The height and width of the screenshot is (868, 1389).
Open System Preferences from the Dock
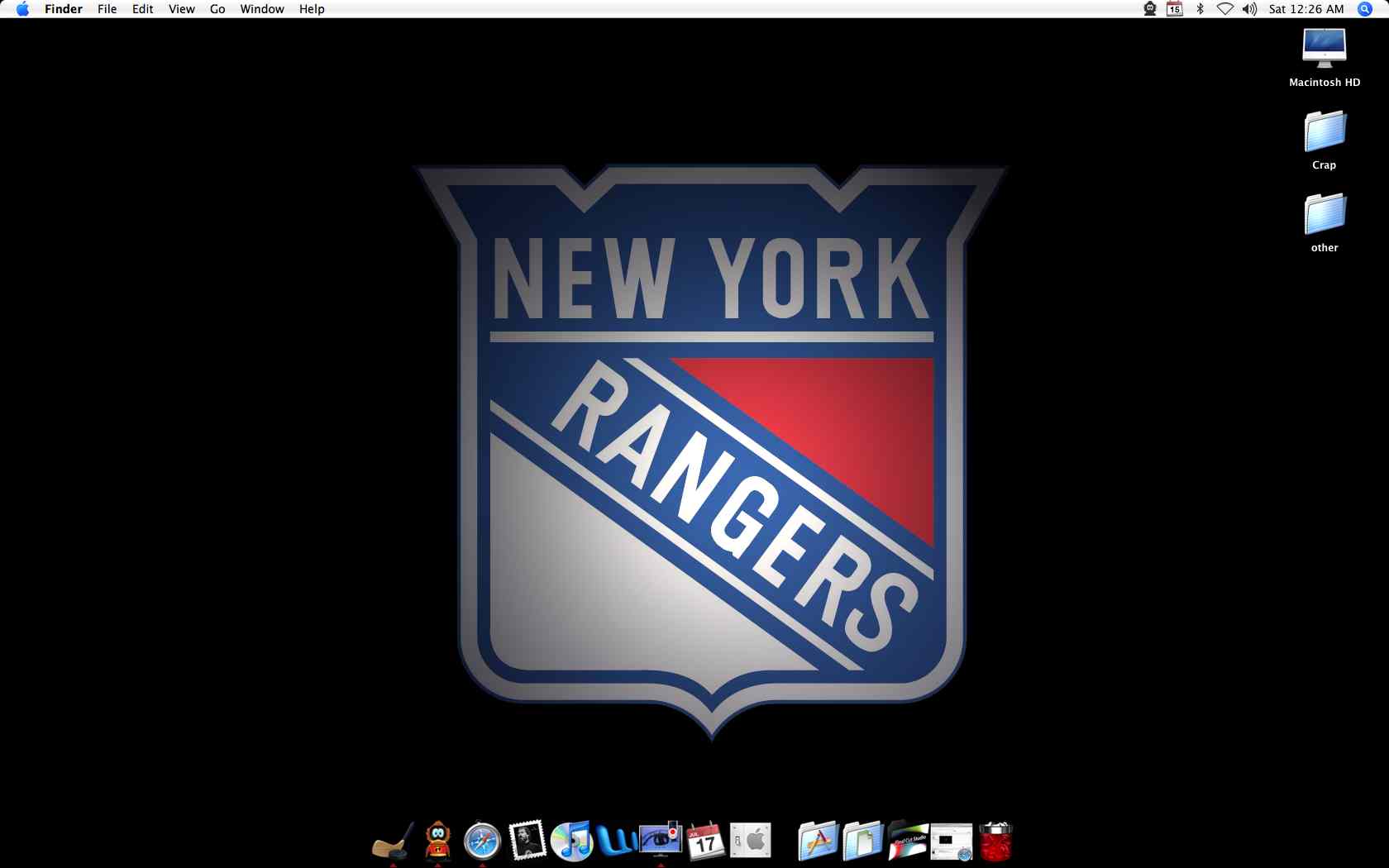(751, 842)
